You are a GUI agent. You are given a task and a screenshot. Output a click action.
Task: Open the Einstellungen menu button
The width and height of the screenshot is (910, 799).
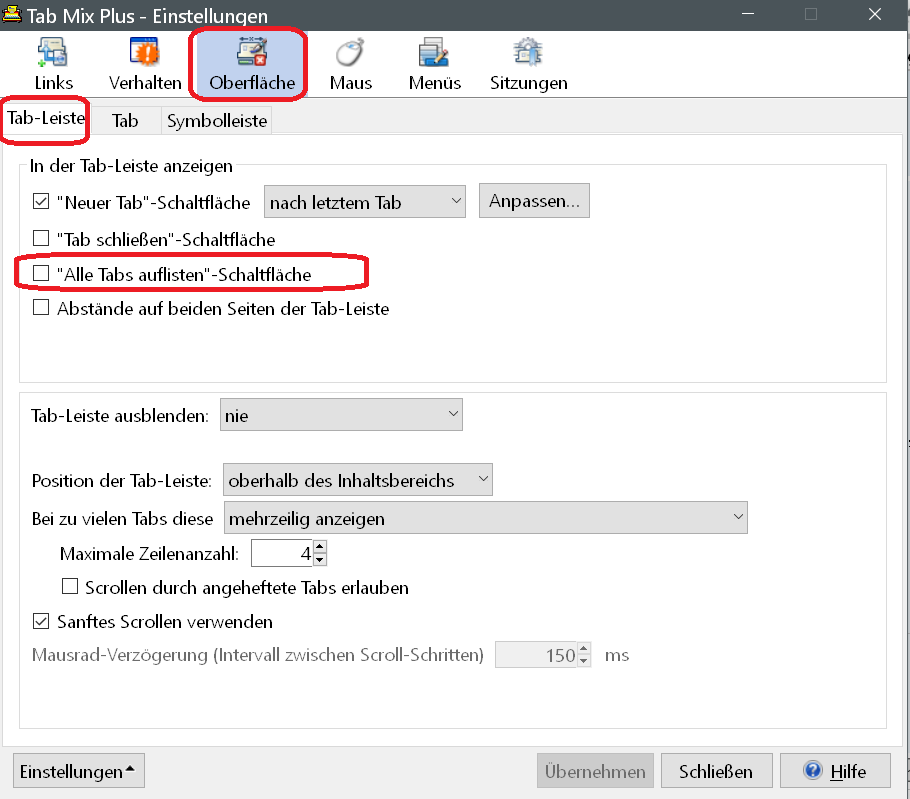pyautogui.click(x=79, y=771)
